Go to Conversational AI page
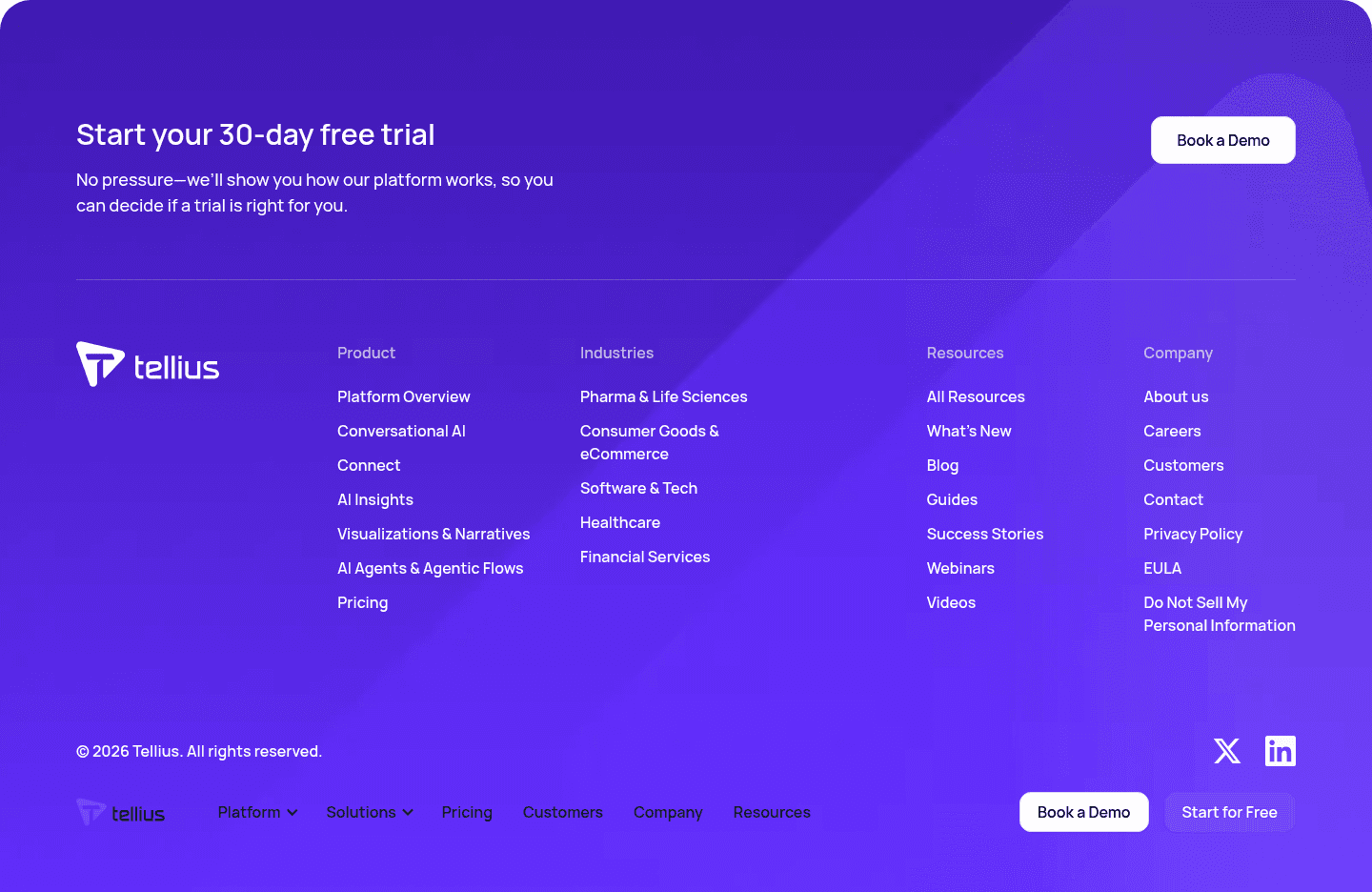Viewport: 1372px width, 892px height. point(401,431)
